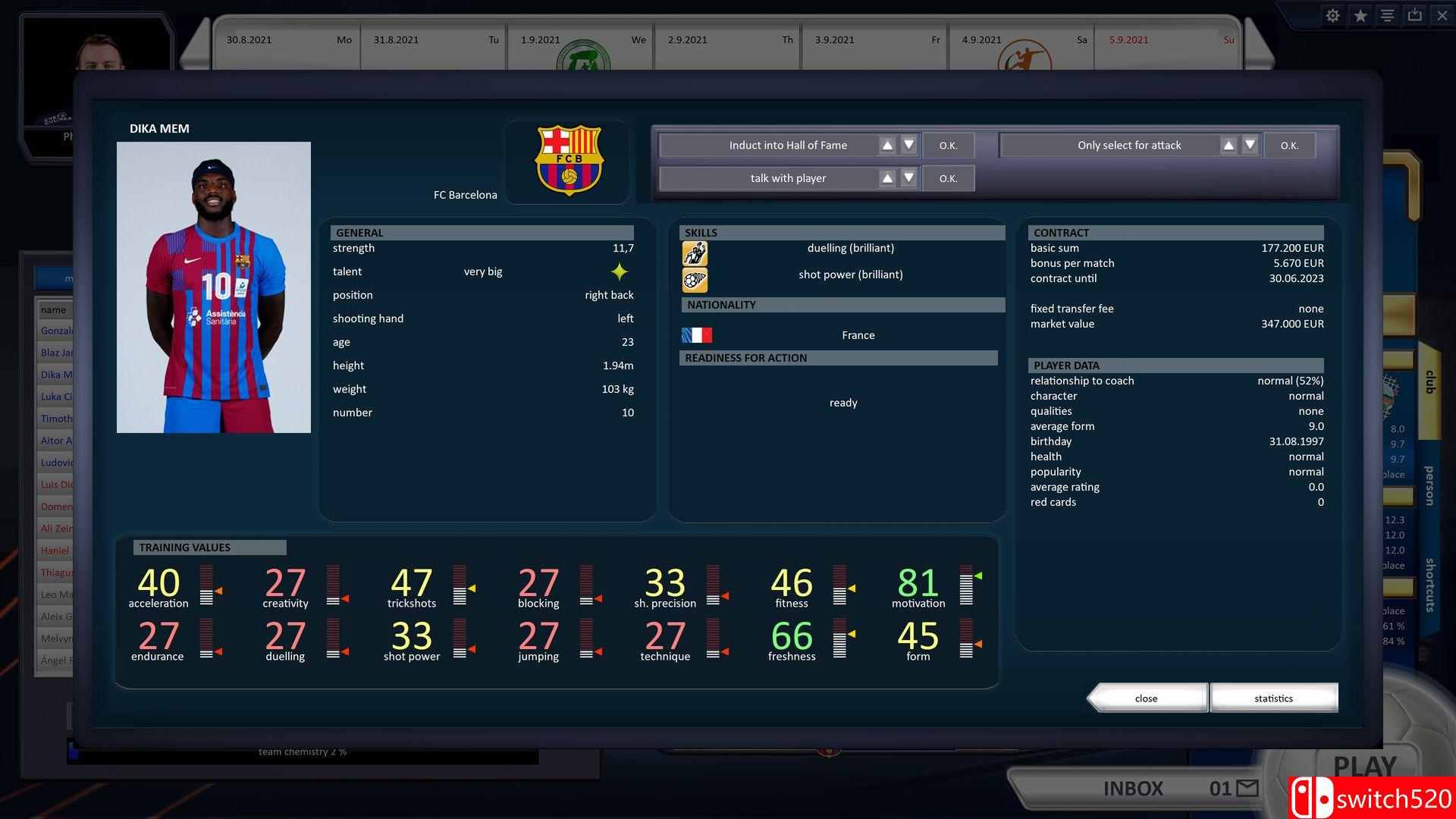Confirm talk with player with O.K.
This screenshot has height=819, width=1456.
(947, 178)
